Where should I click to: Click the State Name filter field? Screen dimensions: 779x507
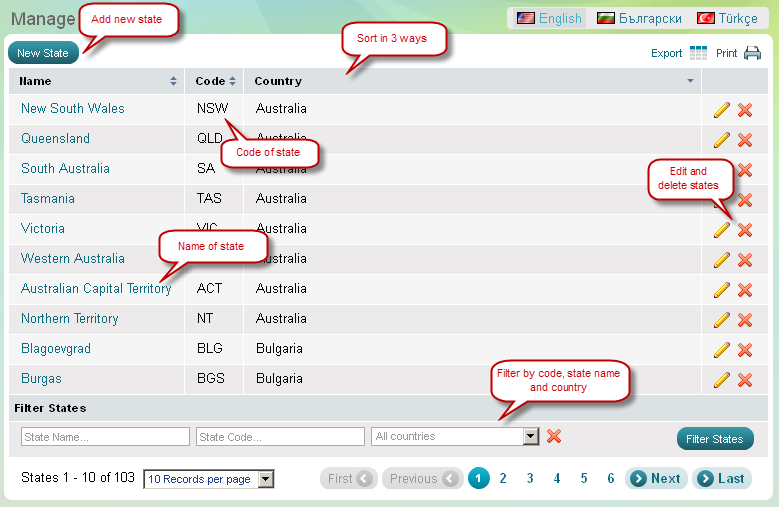click(x=105, y=437)
